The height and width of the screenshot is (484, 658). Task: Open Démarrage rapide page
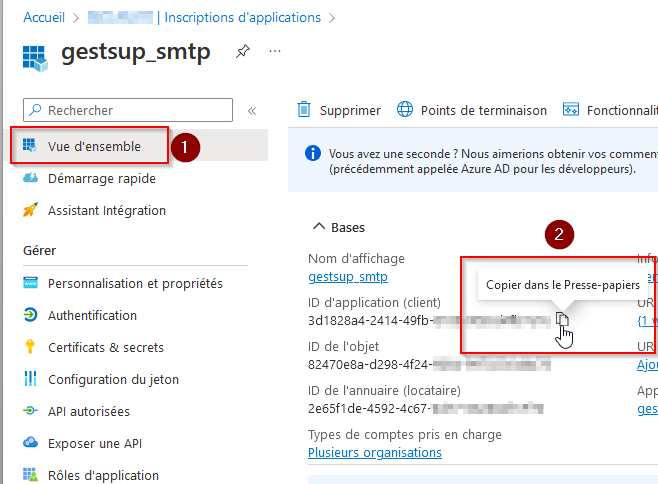102,178
